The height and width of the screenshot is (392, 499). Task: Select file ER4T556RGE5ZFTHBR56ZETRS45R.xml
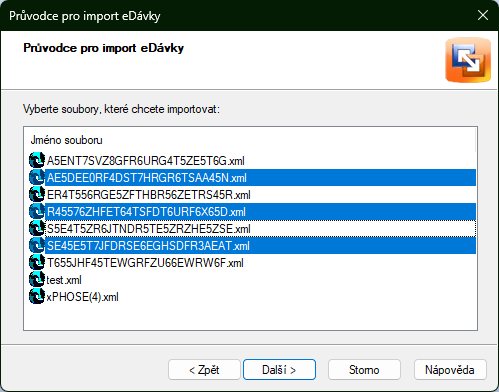149,195
